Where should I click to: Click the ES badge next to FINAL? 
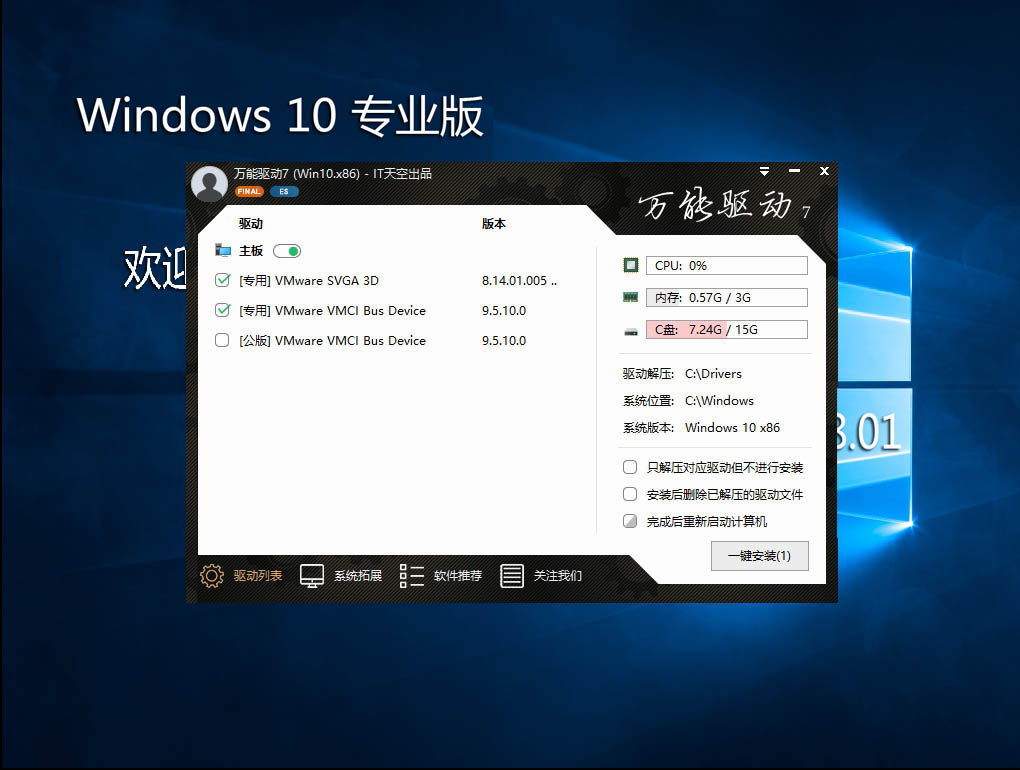pos(283,191)
